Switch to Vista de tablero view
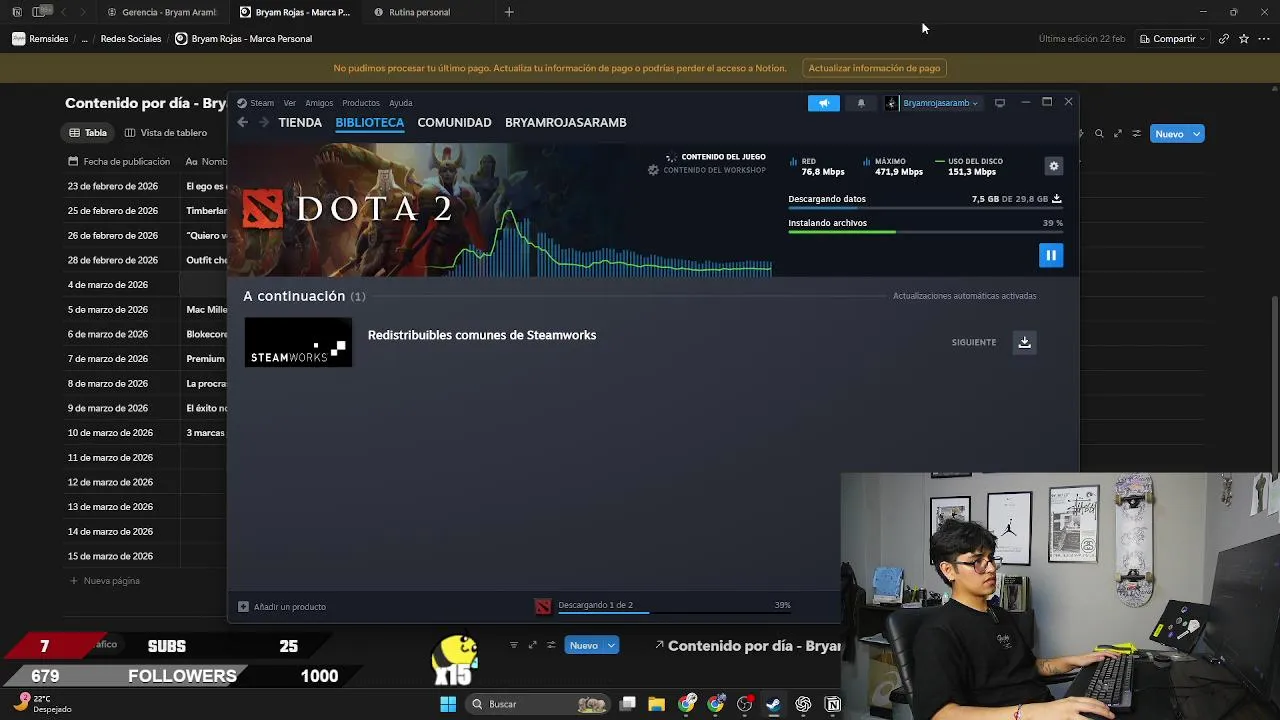This screenshot has width=1280, height=720. tap(166, 132)
